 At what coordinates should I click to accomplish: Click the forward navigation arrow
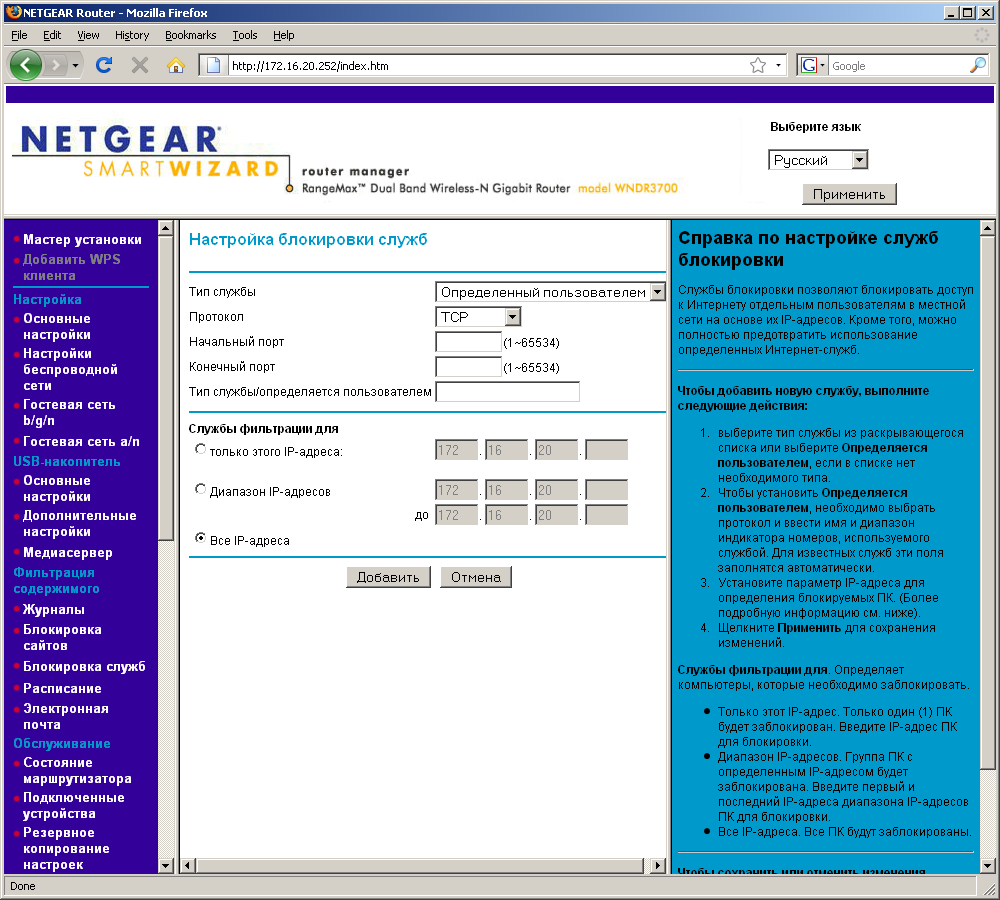tap(56, 65)
